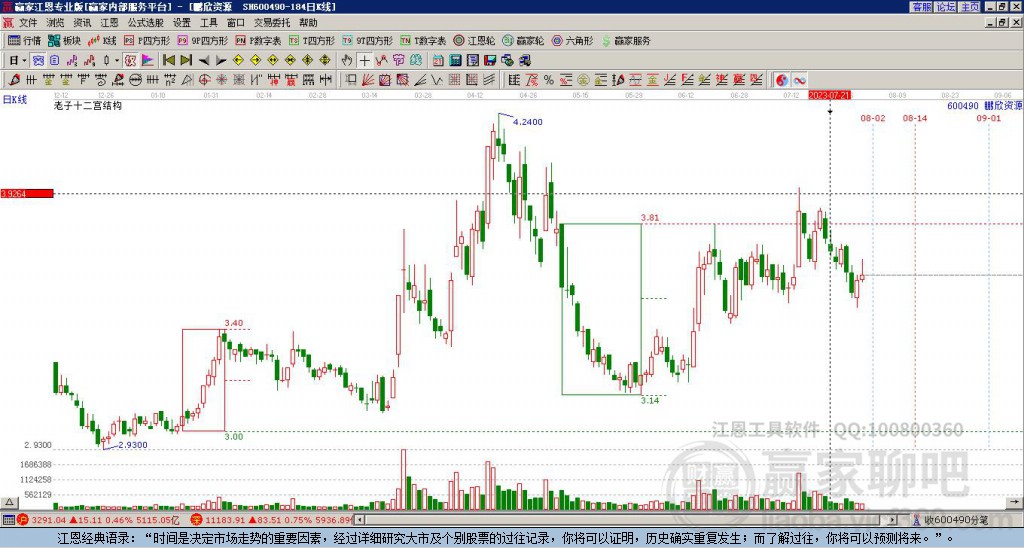Activate the crosshair cursor tool
The height and width of the screenshot is (548, 1024).
tap(364, 60)
